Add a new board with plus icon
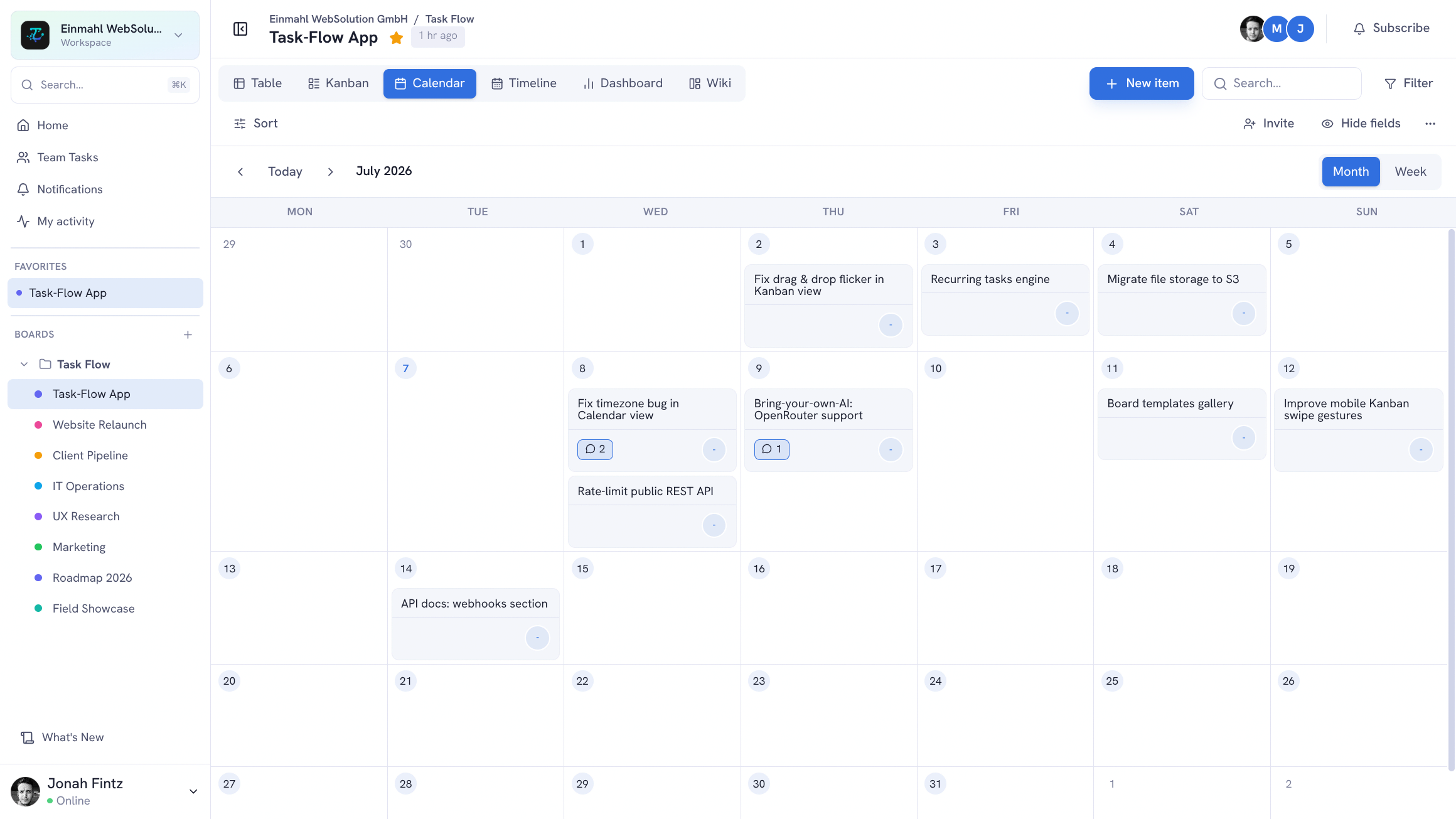The width and height of the screenshot is (1456, 819). [x=188, y=335]
